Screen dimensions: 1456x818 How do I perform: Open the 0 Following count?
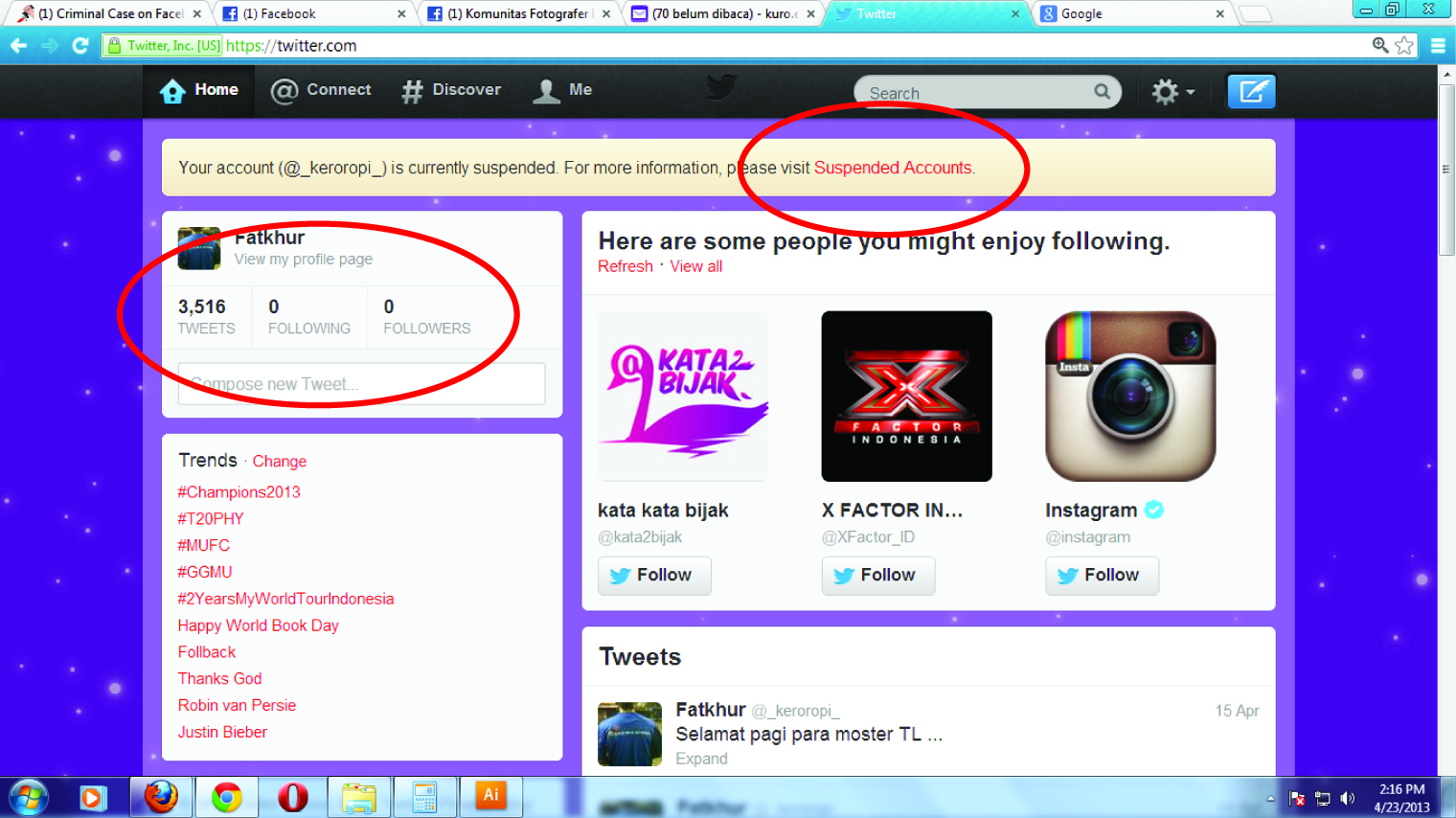pyautogui.click(x=308, y=317)
